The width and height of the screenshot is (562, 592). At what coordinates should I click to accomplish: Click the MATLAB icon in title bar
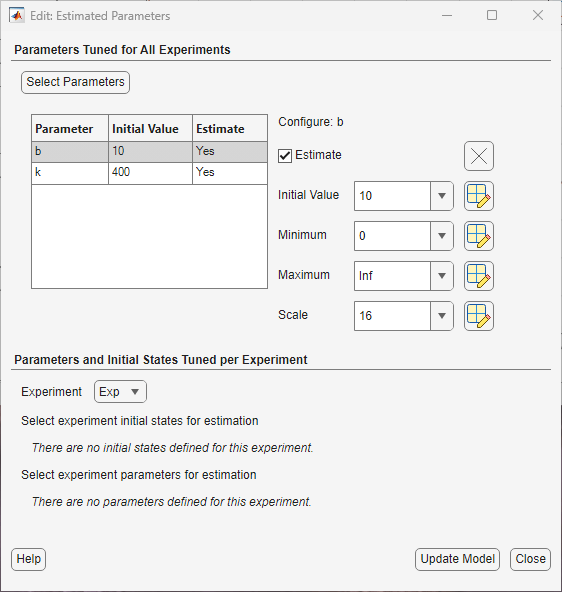point(17,15)
